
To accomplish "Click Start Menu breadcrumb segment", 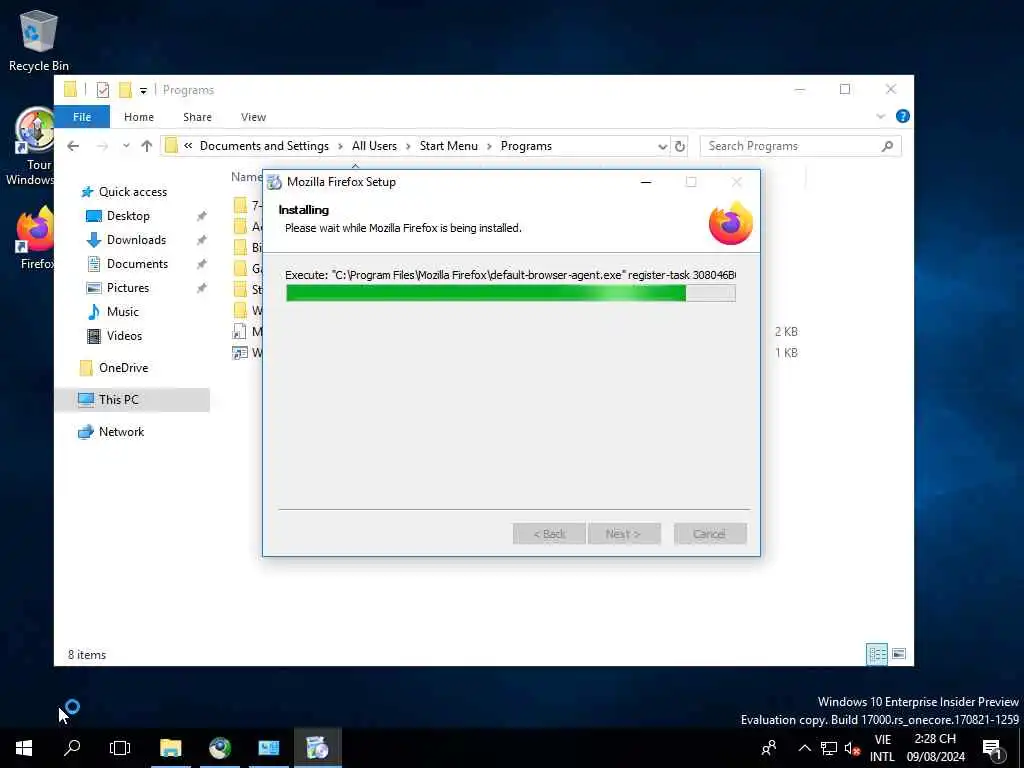I will (449, 146).
